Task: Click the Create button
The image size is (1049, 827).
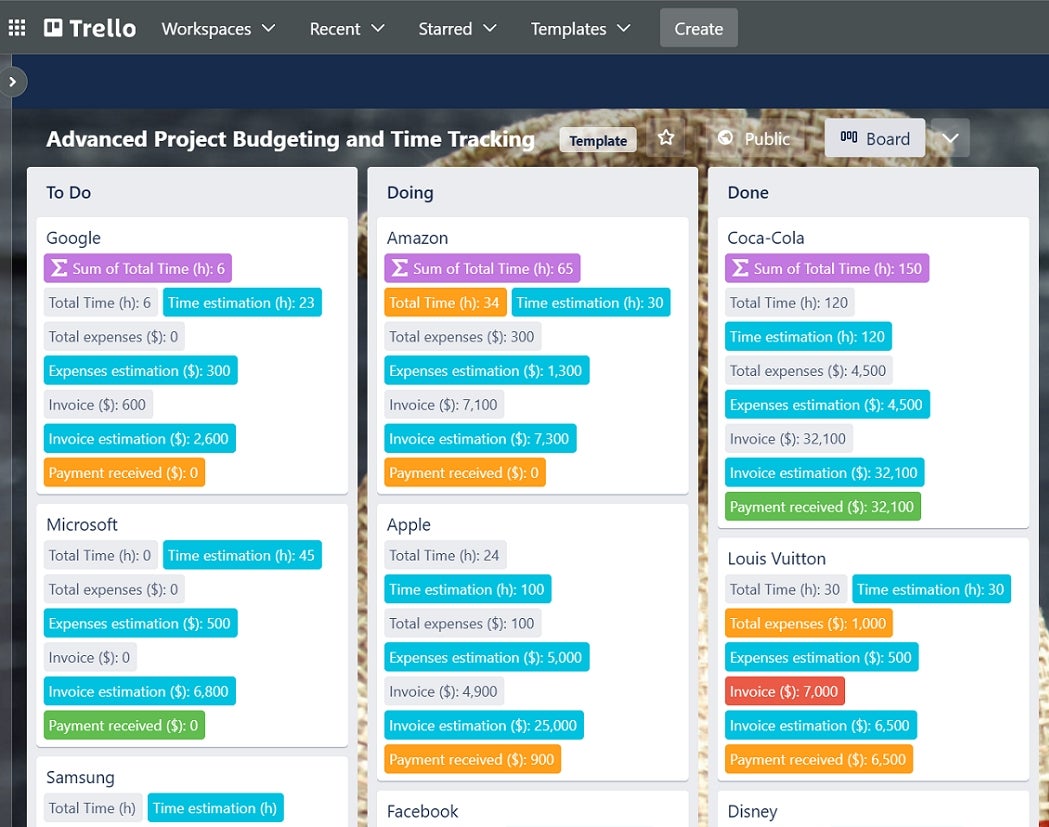Action: pyautogui.click(x=698, y=28)
